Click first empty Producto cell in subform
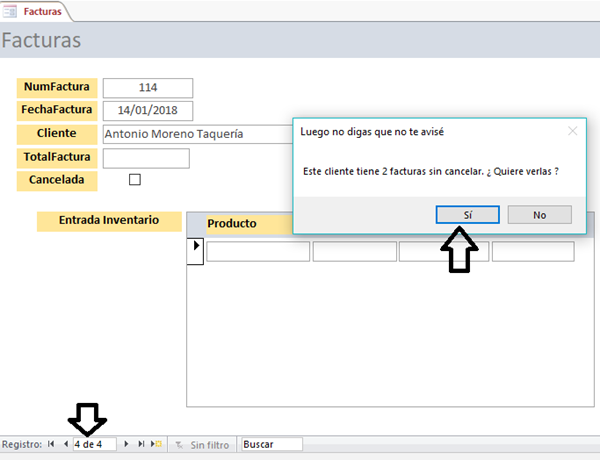 point(258,251)
